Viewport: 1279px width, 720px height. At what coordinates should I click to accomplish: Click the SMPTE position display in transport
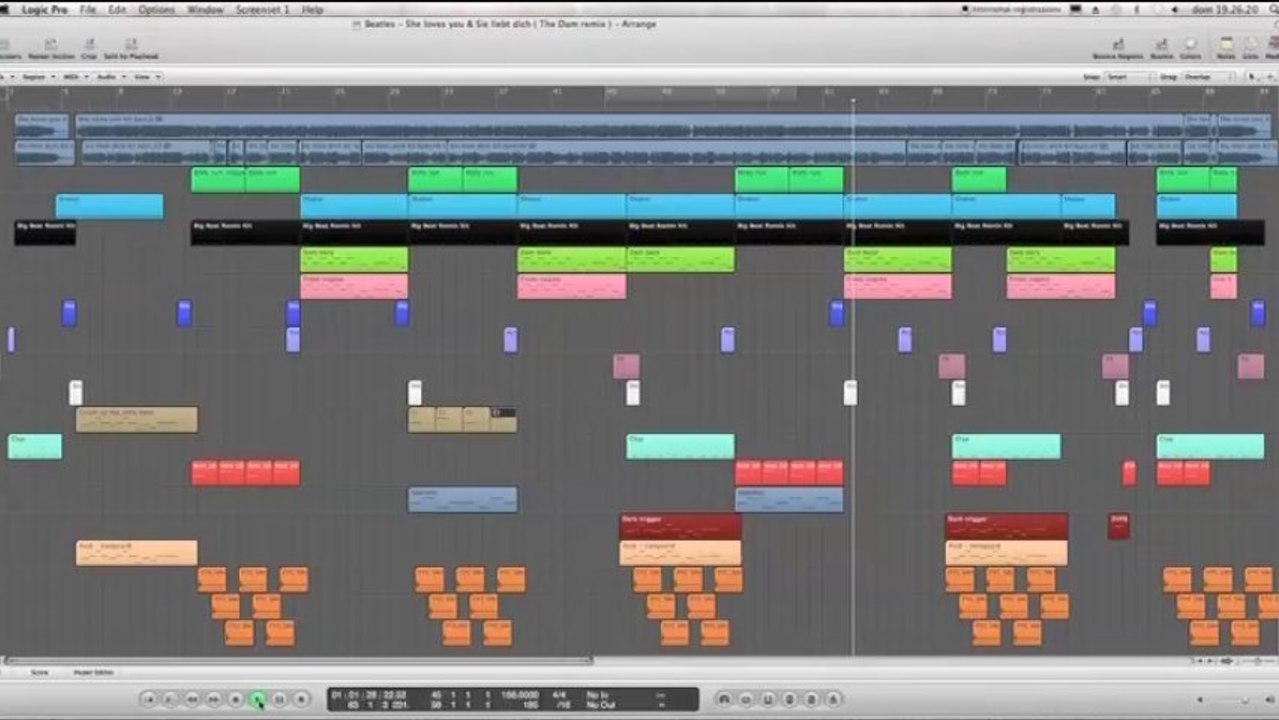pos(368,693)
